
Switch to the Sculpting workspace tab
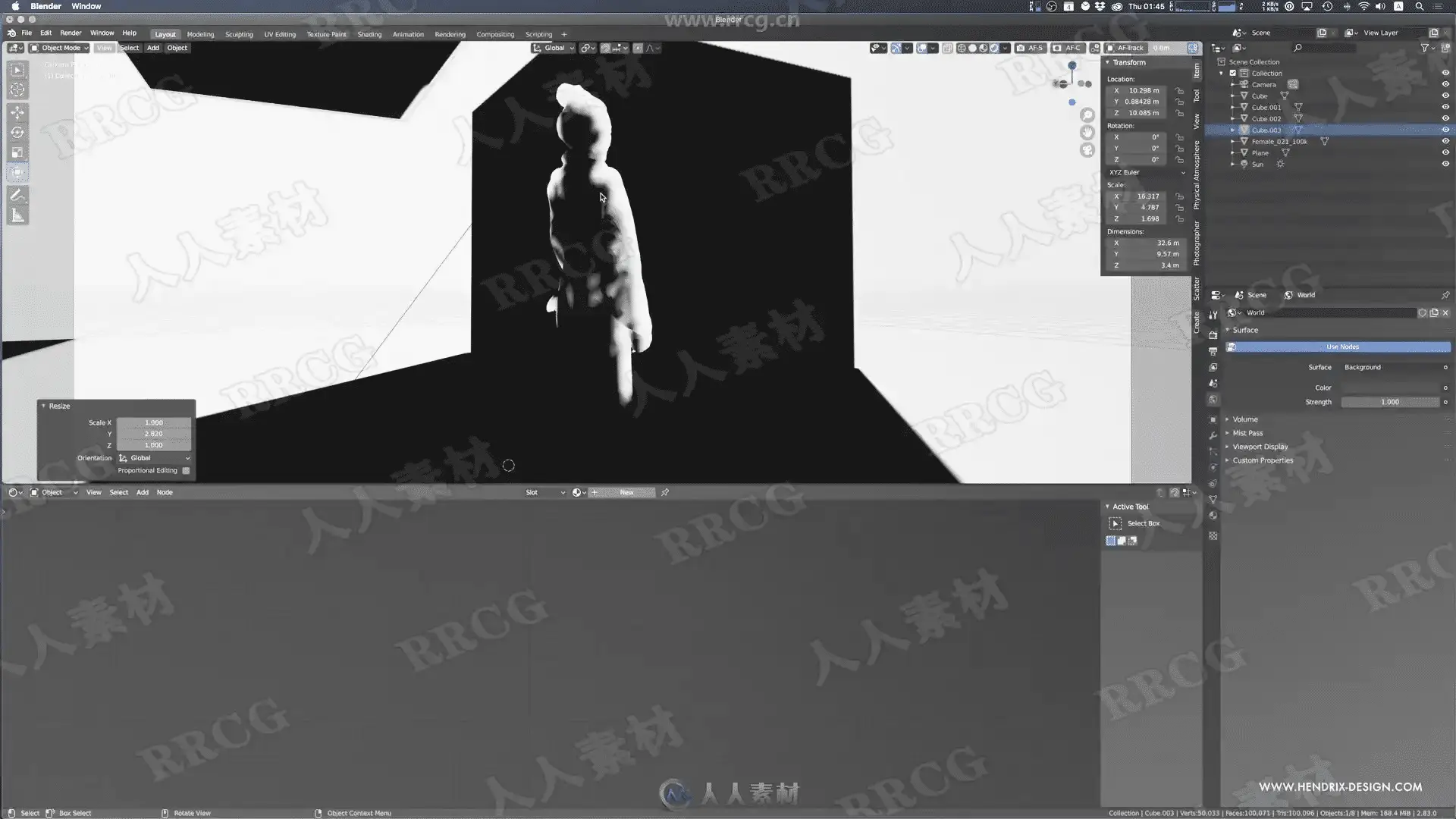pyautogui.click(x=239, y=34)
